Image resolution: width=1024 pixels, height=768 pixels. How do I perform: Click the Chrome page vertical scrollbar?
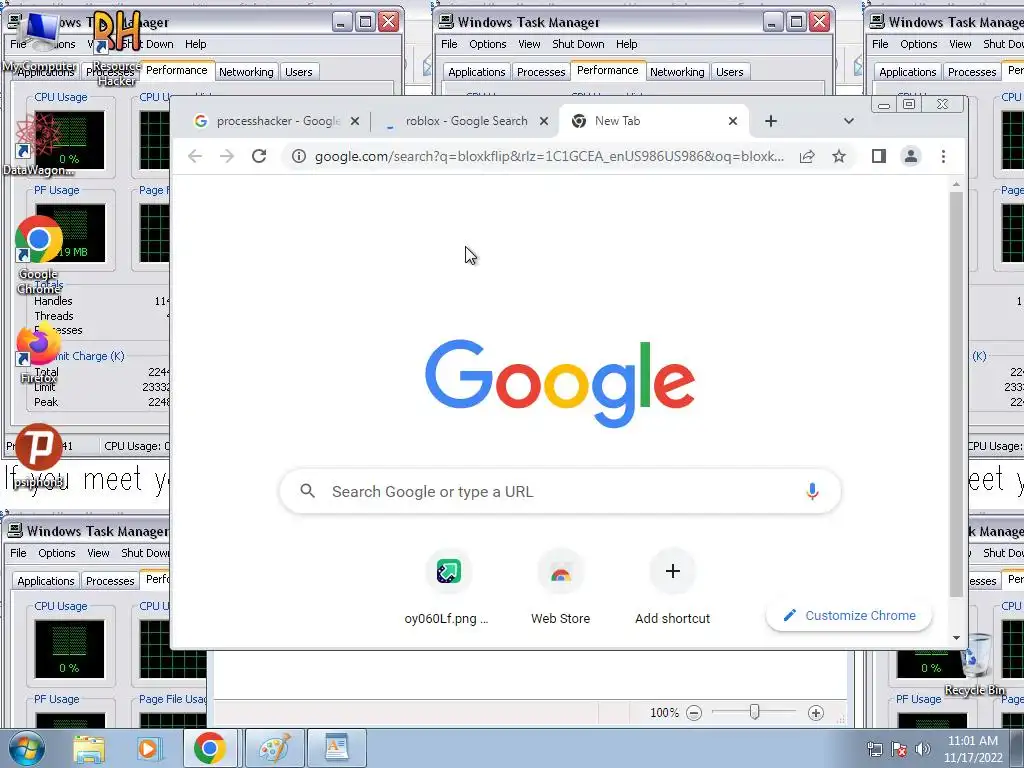pyautogui.click(x=956, y=394)
